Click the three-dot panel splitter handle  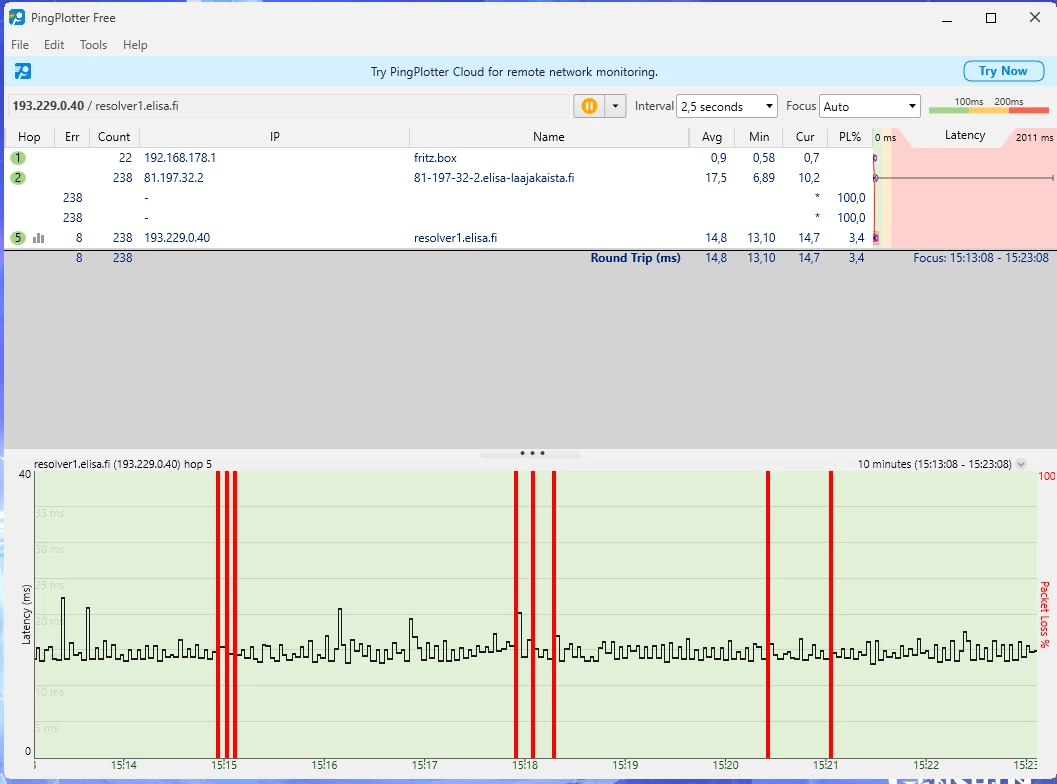pos(531,453)
